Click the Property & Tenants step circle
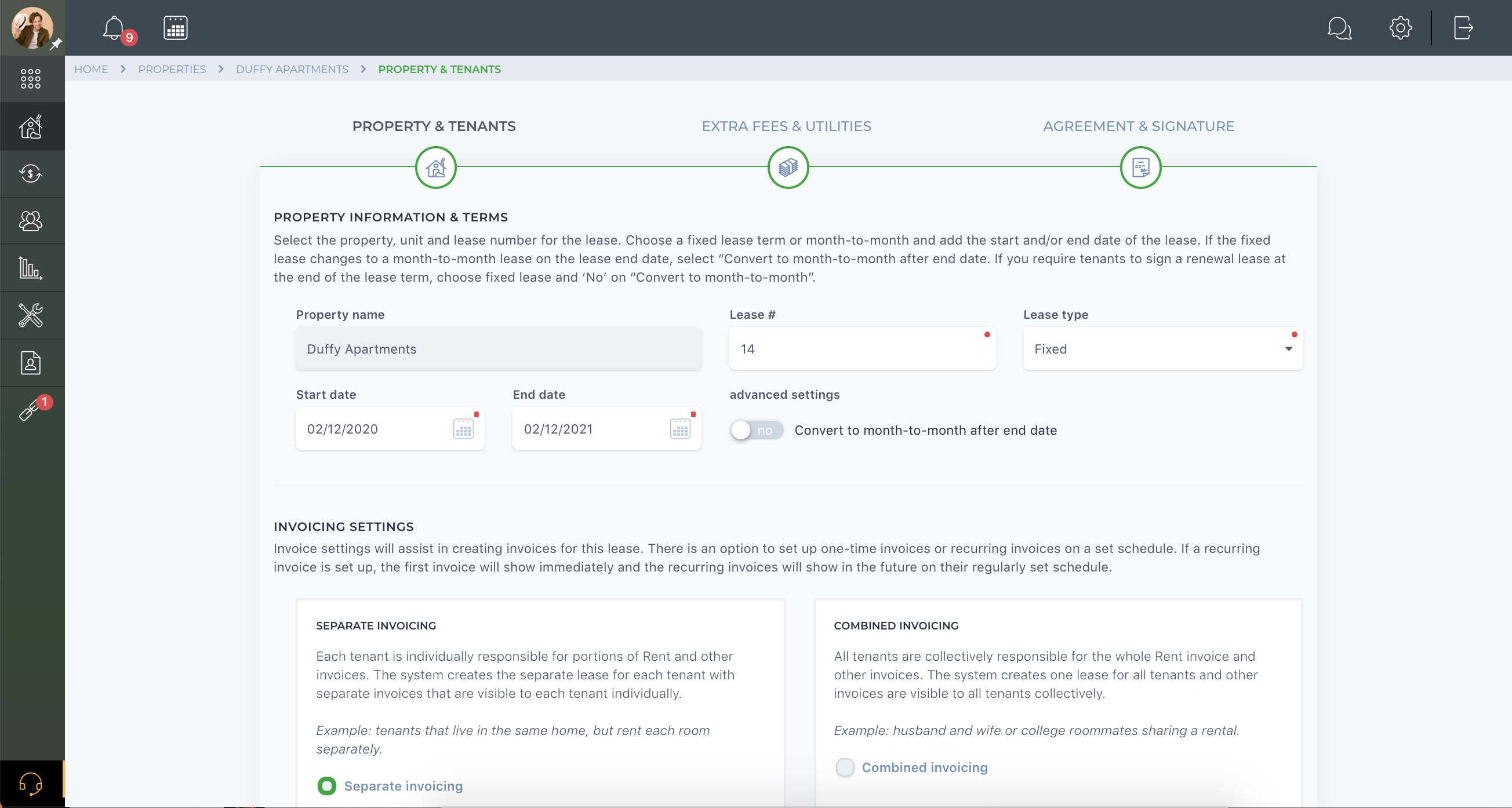Image resolution: width=1512 pixels, height=808 pixels. [x=435, y=168]
